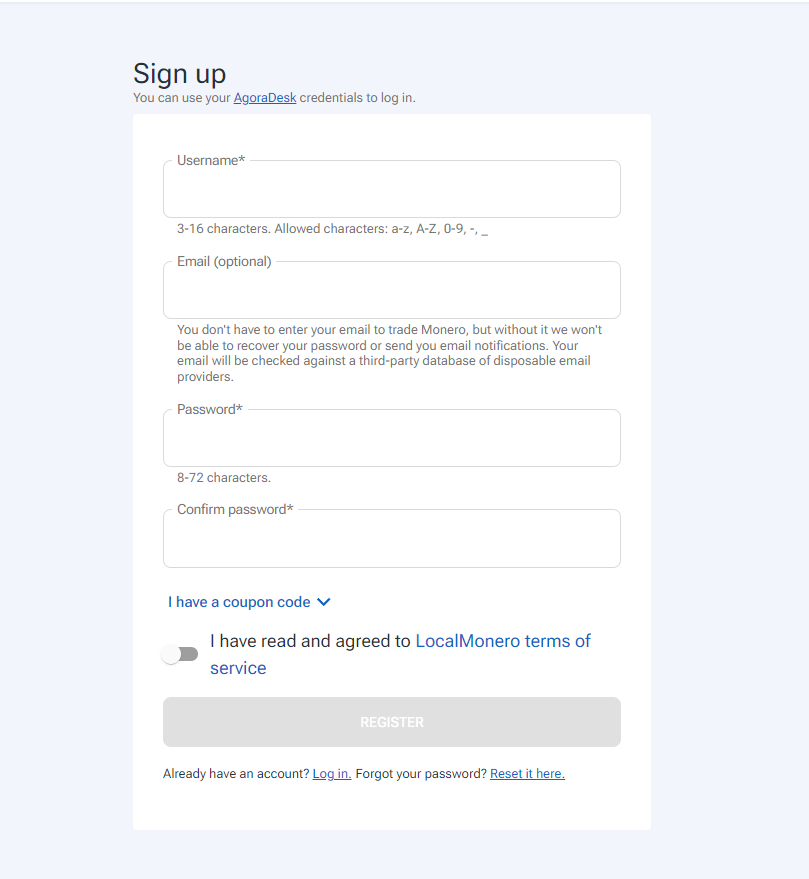
Task: Click the 'Confirm password*' field label
Action: click(235, 509)
